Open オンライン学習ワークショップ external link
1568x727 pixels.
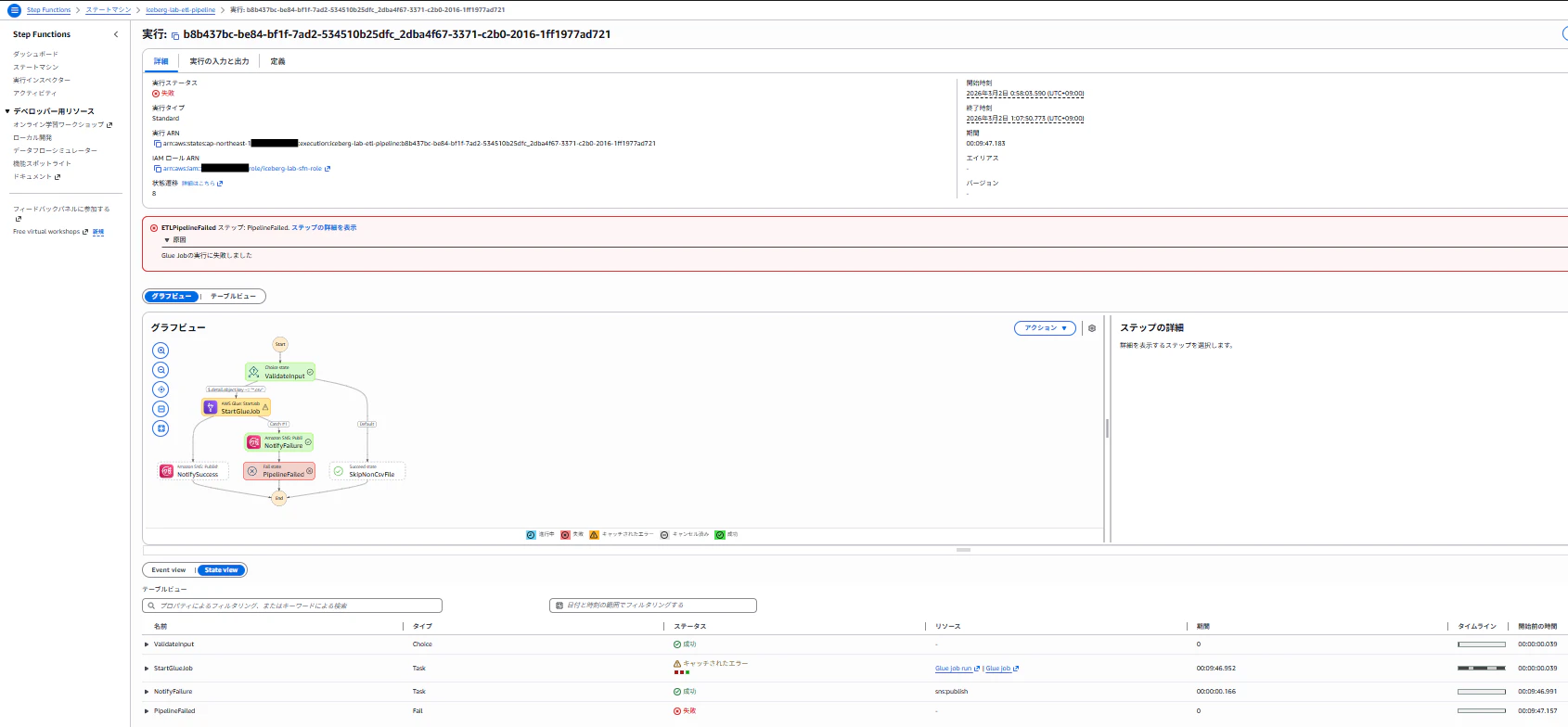point(62,124)
